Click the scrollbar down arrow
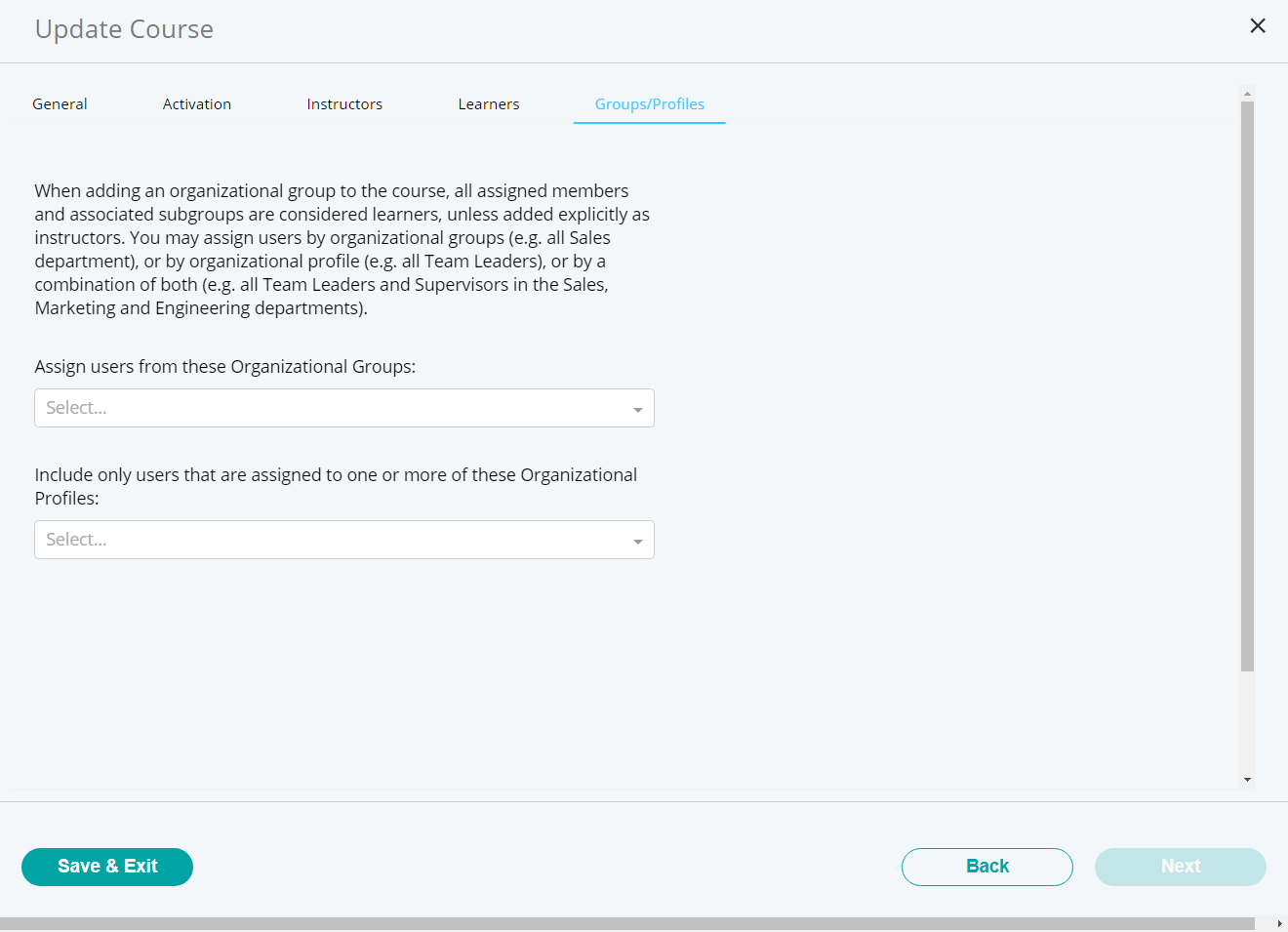This screenshot has width=1288, height=932. (x=1247, y=779)
